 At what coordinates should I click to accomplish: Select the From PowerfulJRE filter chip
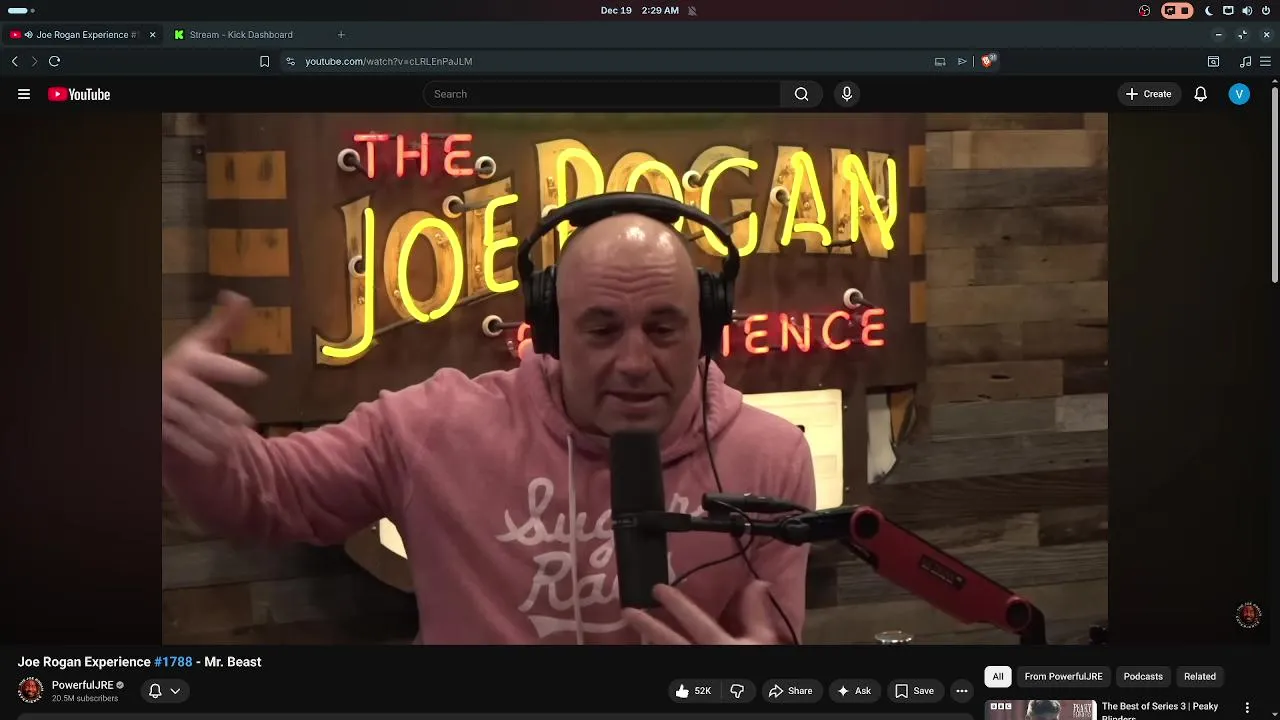coord(1063,677)
